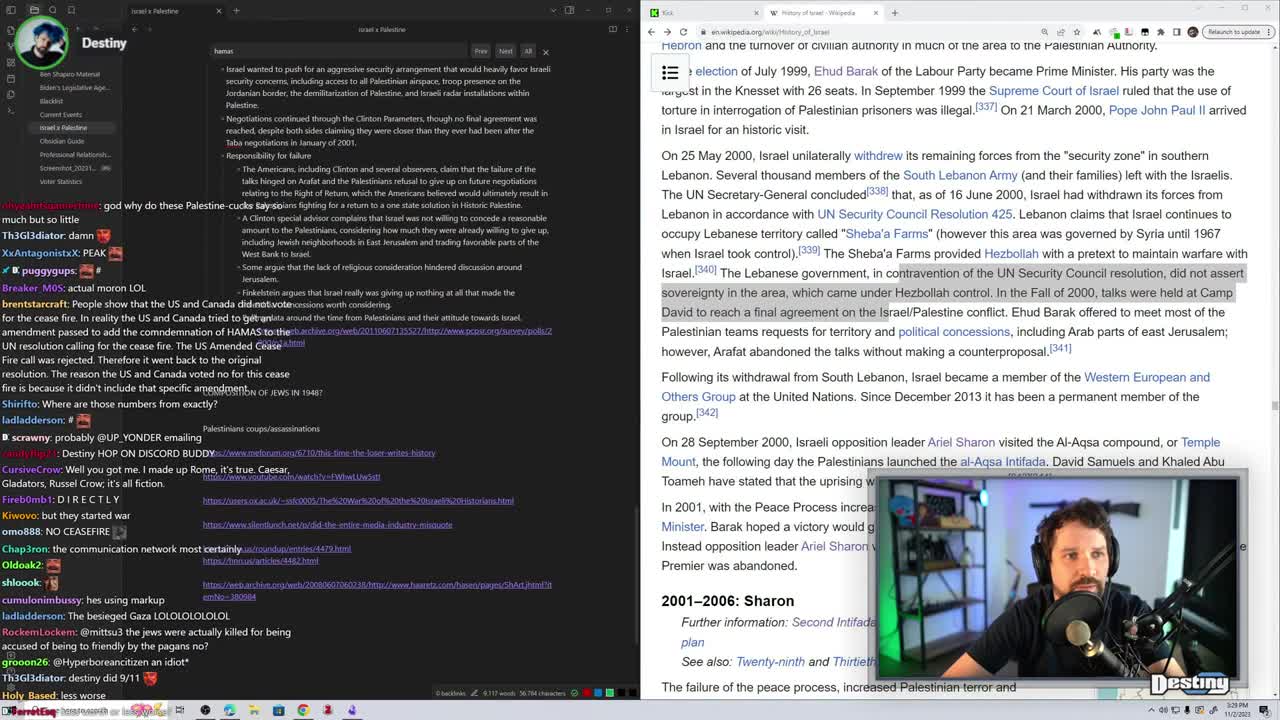Bookmark page with the star icon
This screenshot has width=1280, height=720.
1078,32
